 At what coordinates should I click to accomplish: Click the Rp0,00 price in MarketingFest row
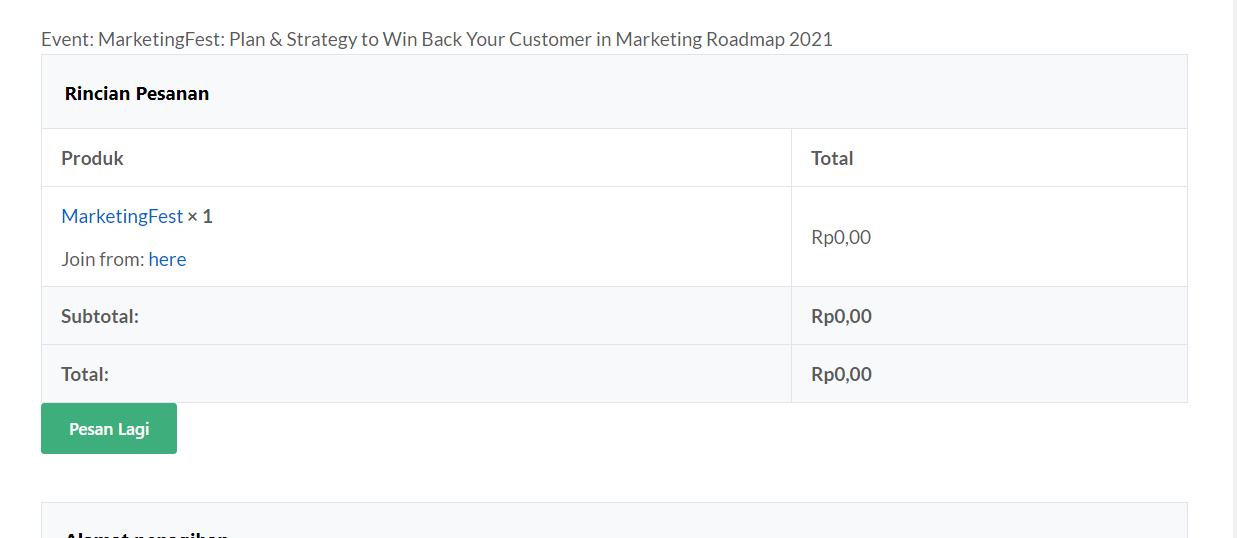tap(841, 237)
